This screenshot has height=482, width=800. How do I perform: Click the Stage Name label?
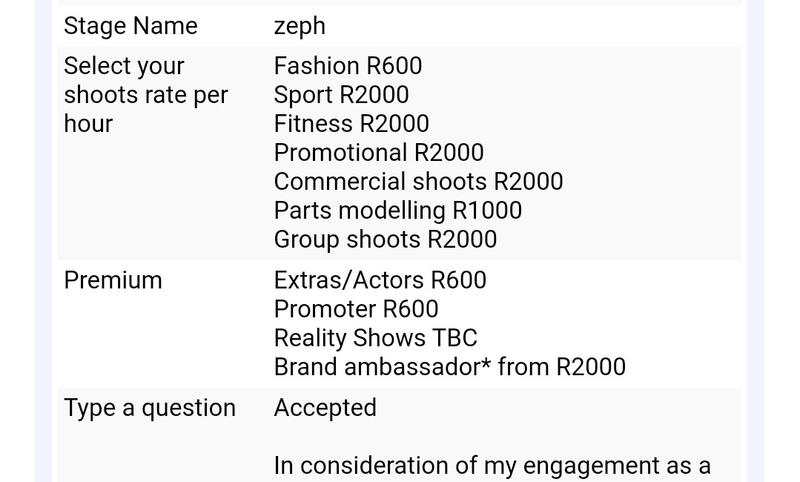pyautogui.click(x=131, y=26)
